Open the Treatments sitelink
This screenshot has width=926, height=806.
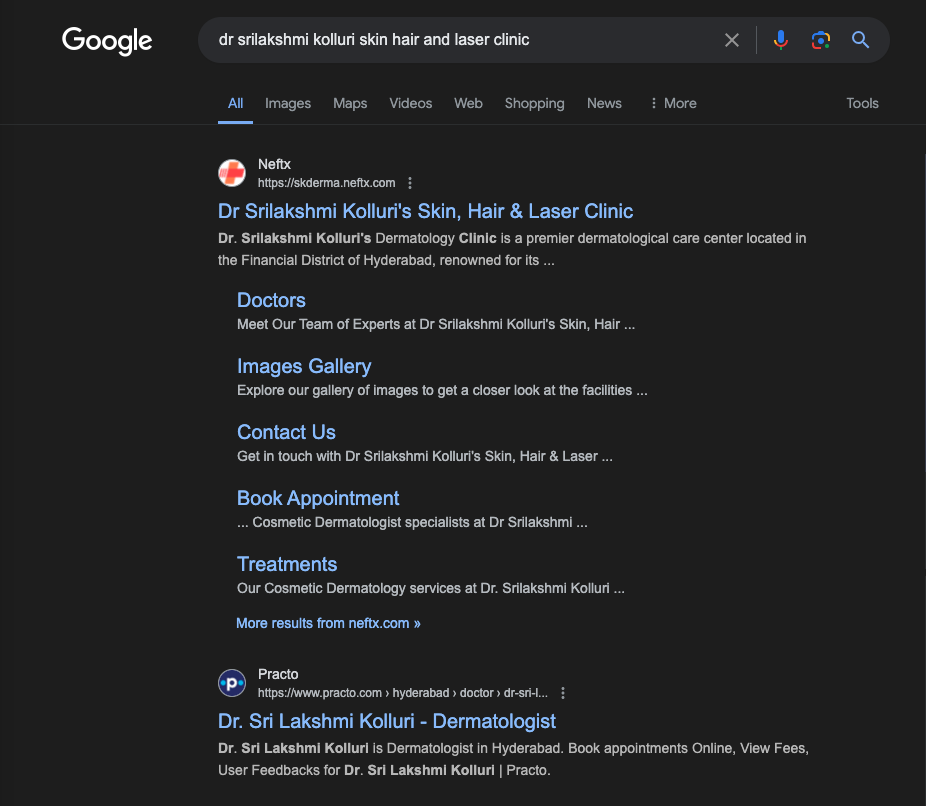pos(287,564)
